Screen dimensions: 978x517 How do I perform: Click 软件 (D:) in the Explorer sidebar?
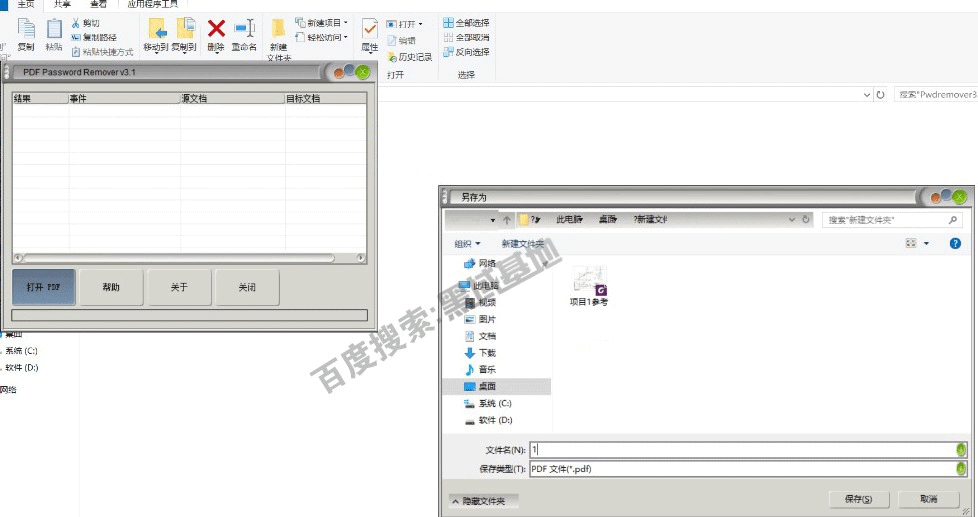[x=21, y=368]
